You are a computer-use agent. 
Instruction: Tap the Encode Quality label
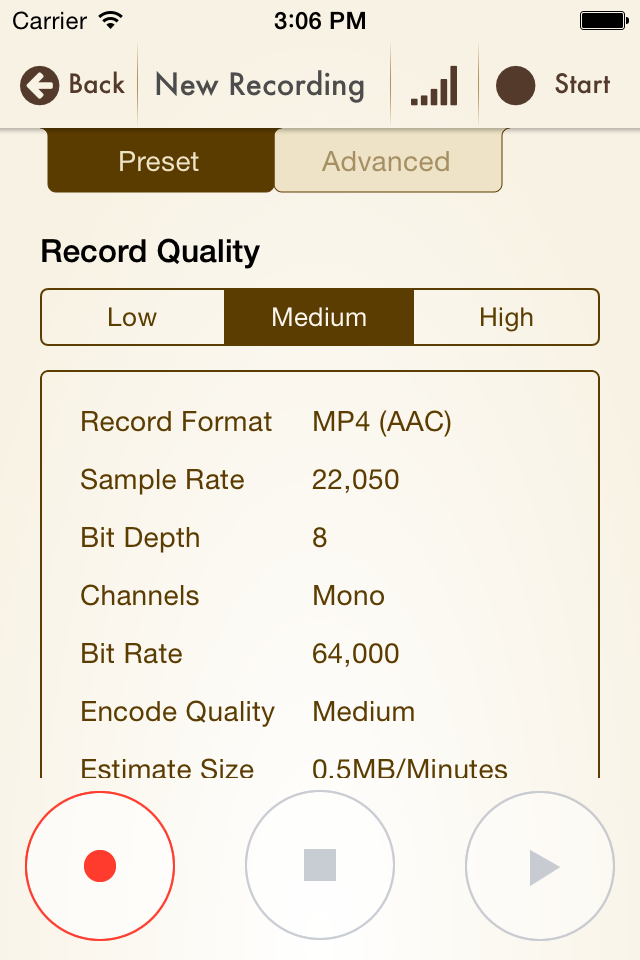(x=178, y=711)
